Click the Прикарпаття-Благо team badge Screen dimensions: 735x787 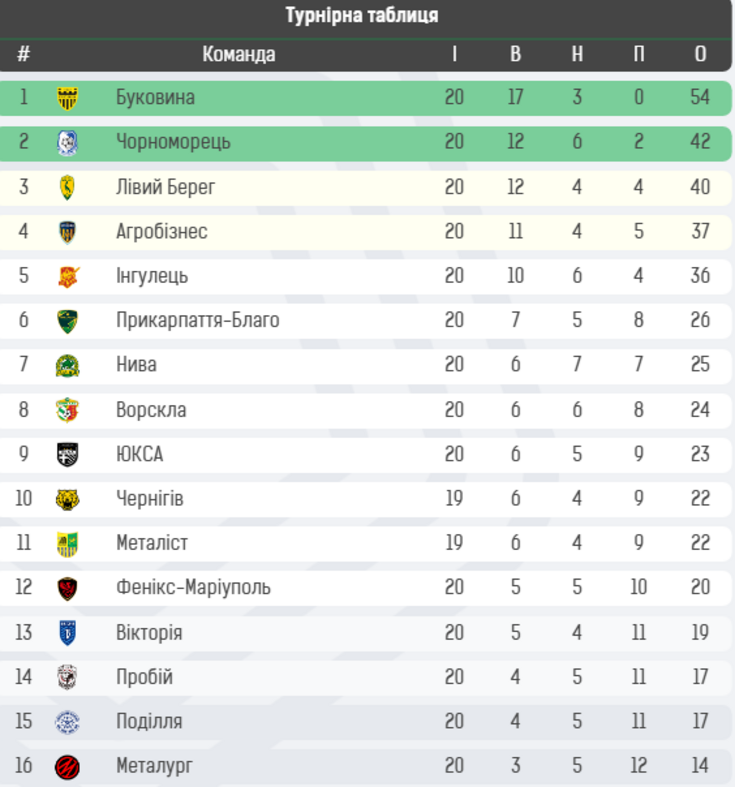[67, 320]
